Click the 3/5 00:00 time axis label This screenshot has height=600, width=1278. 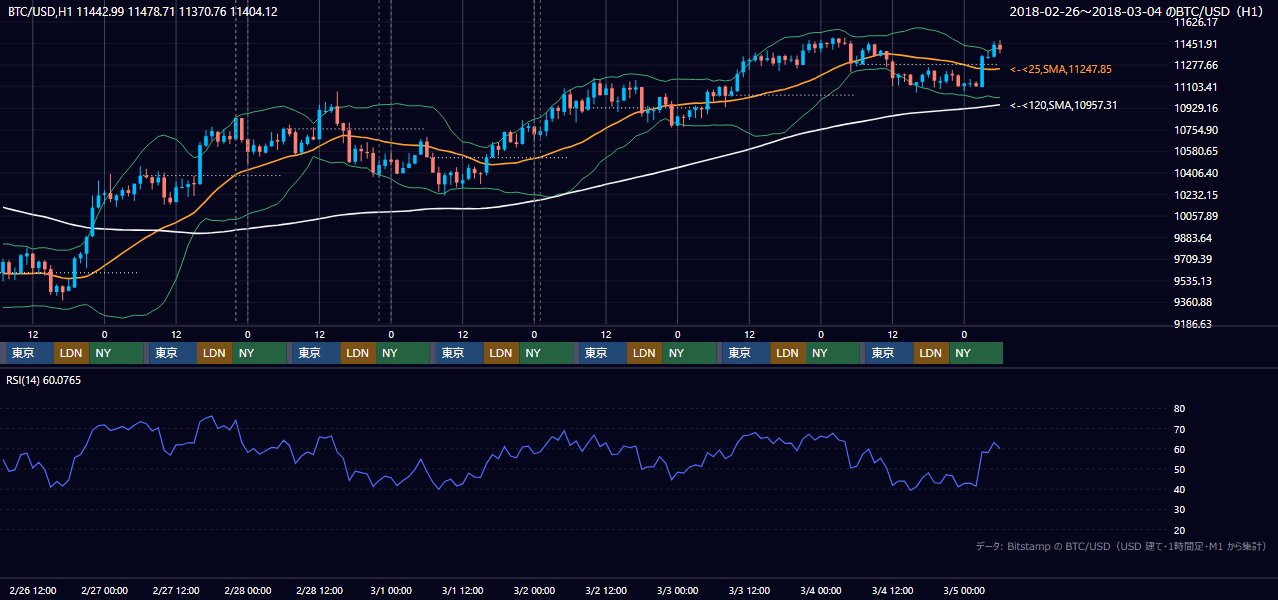pos(965,590)
